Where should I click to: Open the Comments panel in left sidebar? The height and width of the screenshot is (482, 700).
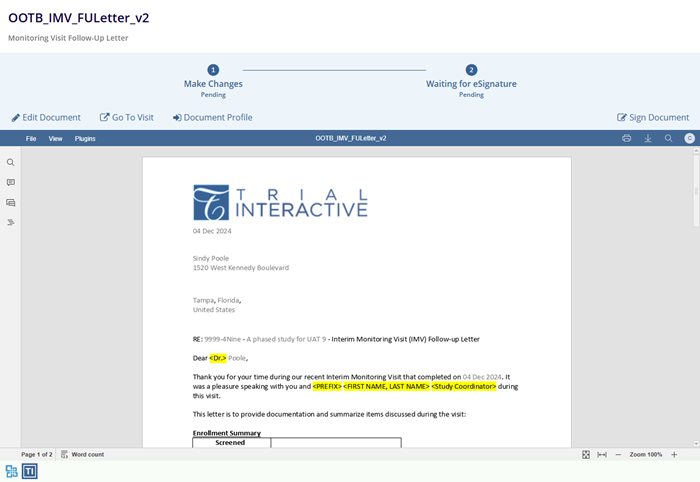click(x=11, y=182)
